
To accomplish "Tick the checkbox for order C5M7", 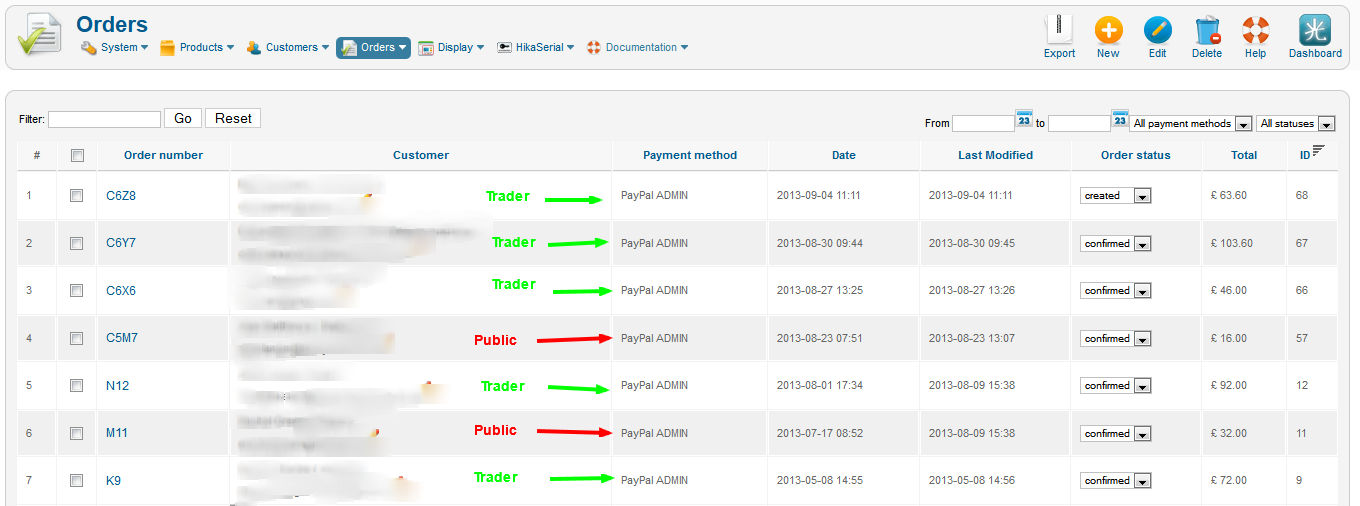I will (76, 338).
